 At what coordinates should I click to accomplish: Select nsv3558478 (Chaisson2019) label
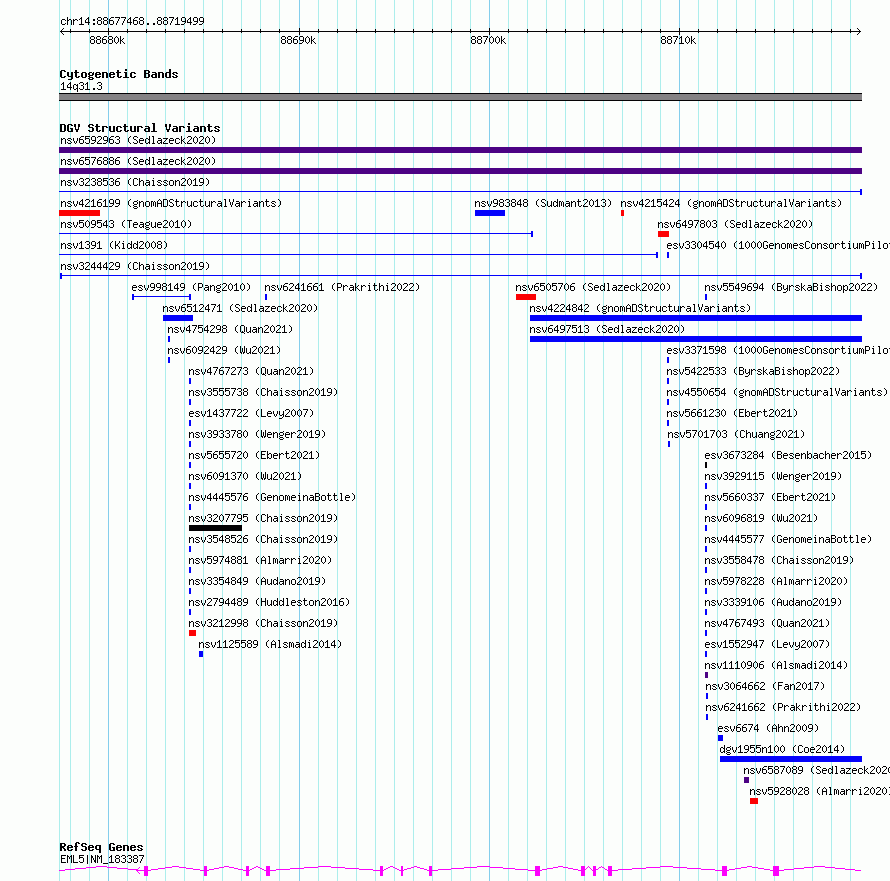pos(779,560)
